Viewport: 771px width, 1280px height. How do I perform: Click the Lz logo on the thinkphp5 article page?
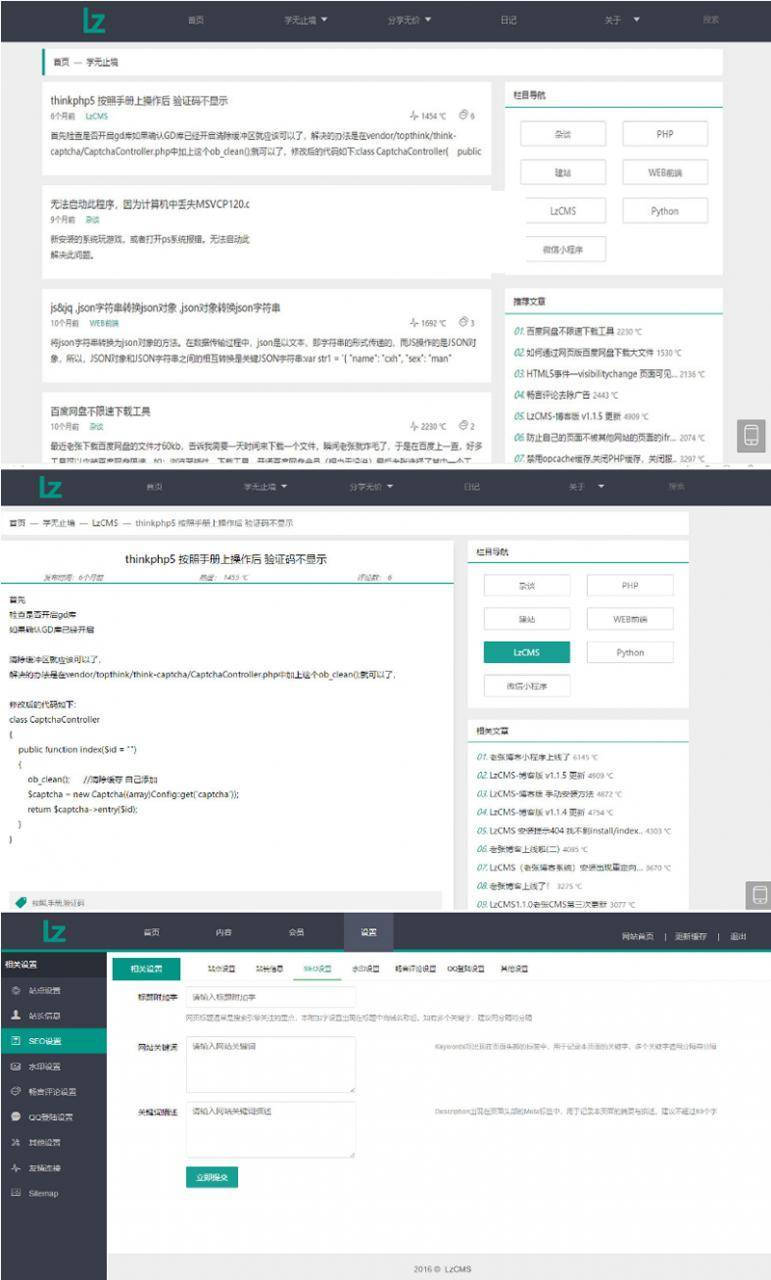[x=51, y=487]
